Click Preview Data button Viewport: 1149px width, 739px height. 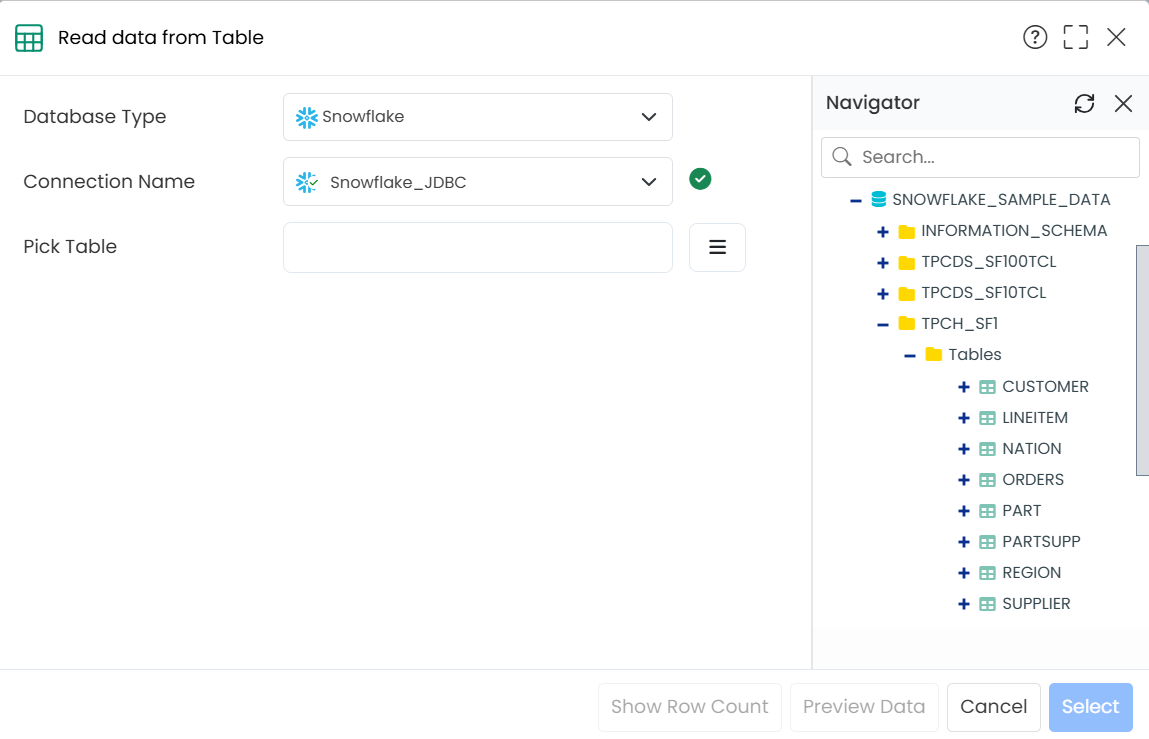(864, 707)
